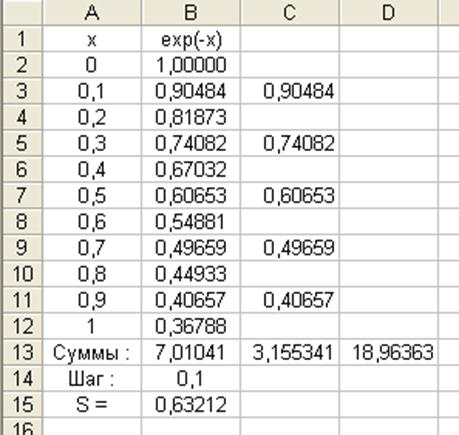Select cell A7 with value 0,5
459x435 pixels.
click(x=92, y=195)
